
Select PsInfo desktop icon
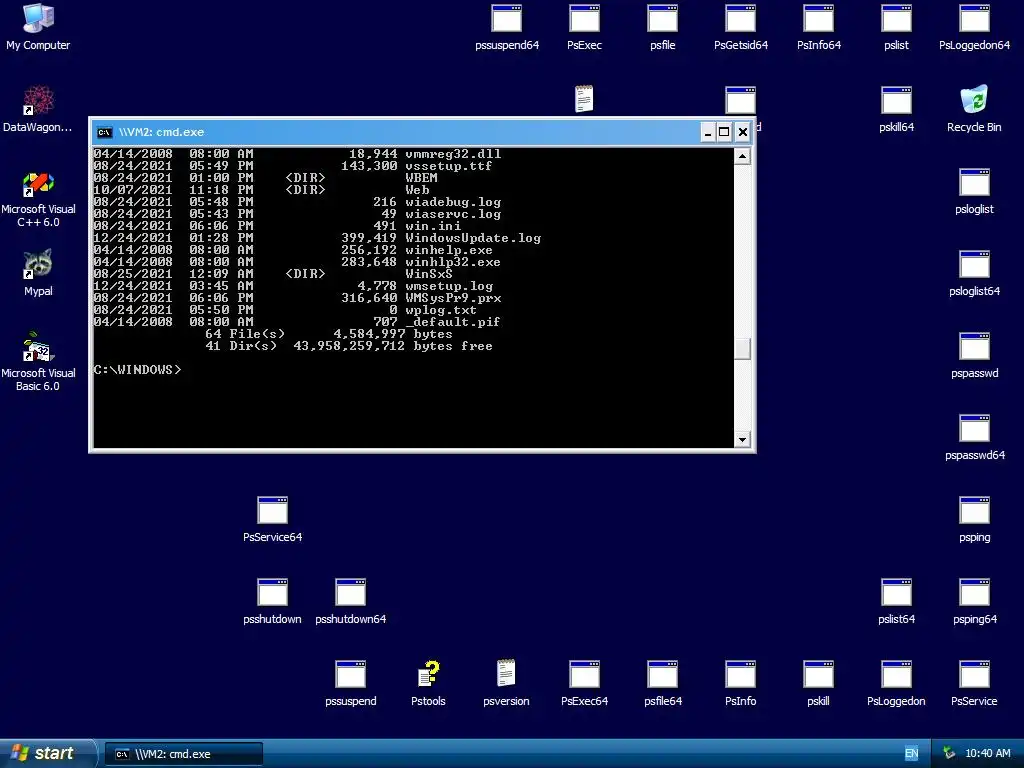[x=741, y=683]
